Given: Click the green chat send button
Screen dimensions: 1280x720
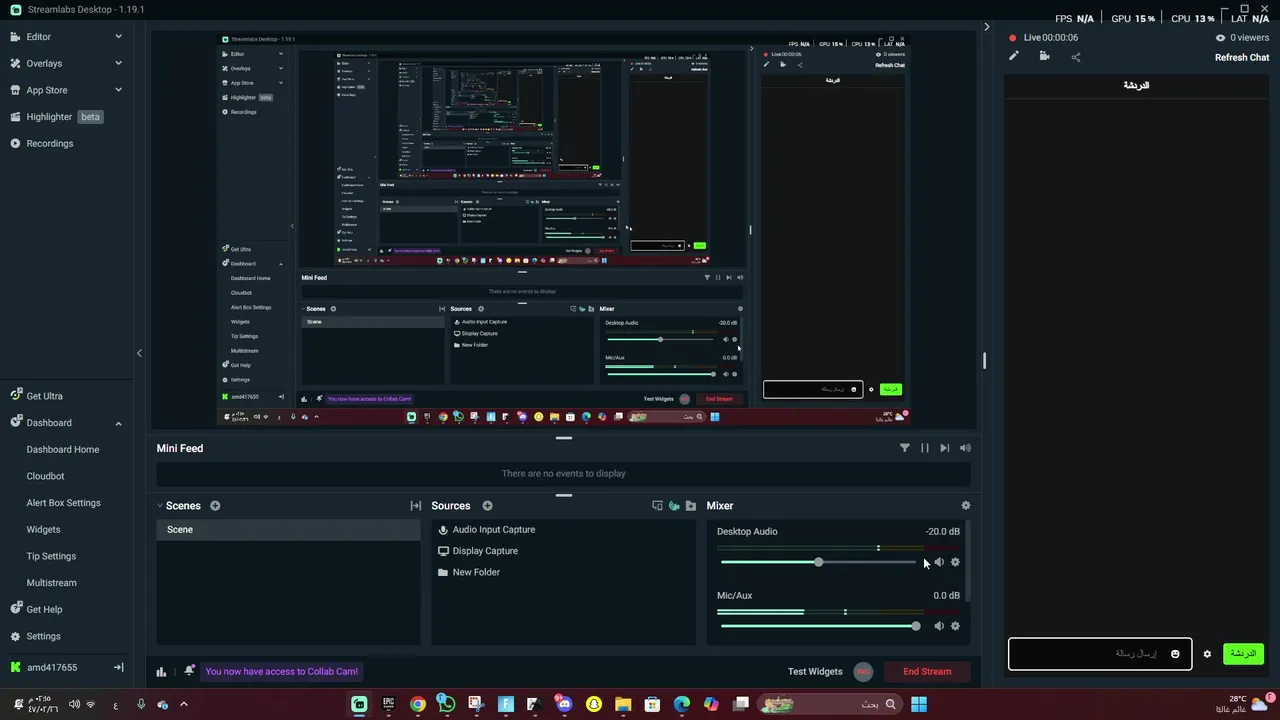Looking at the screenshot, I should [1243, 654].
